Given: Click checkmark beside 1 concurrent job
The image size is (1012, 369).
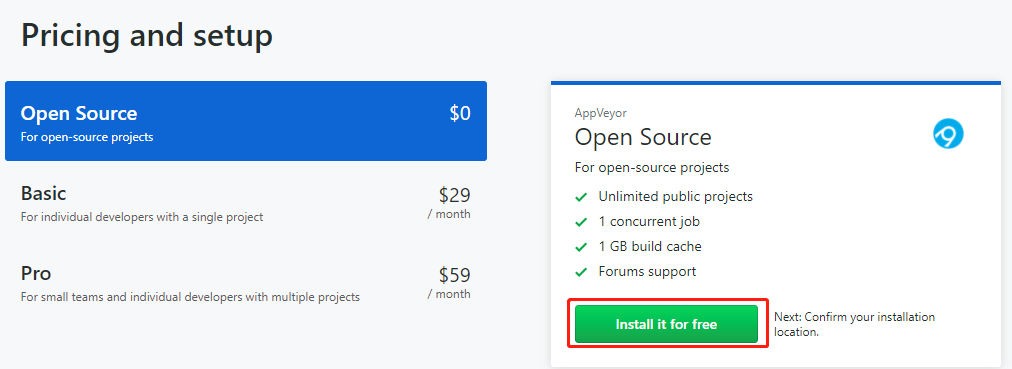Looking at the screenshot, I should click(581, 222).
